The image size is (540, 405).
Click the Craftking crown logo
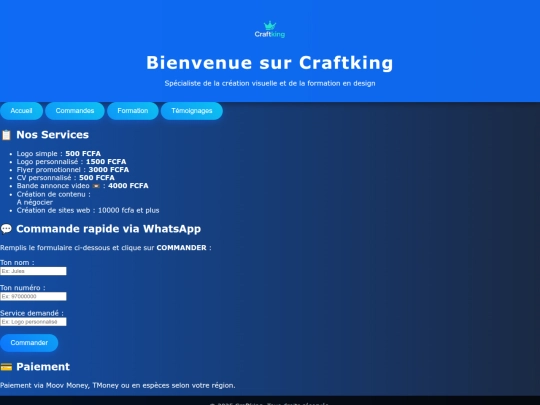pyautogui.click(x=270, y=29)
